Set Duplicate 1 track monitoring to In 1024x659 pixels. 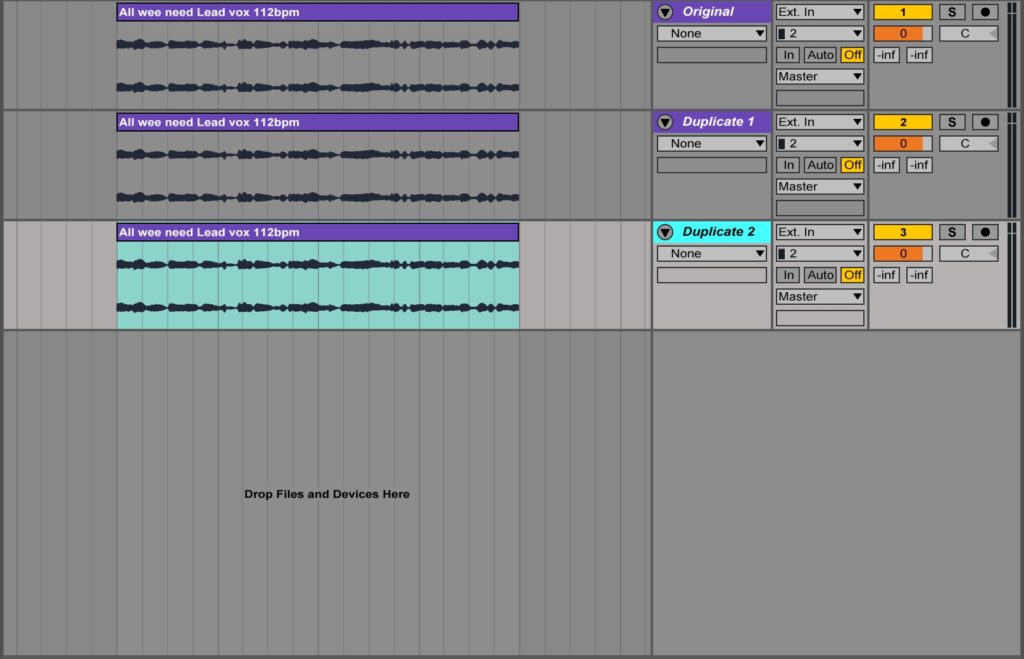(788, 165)
